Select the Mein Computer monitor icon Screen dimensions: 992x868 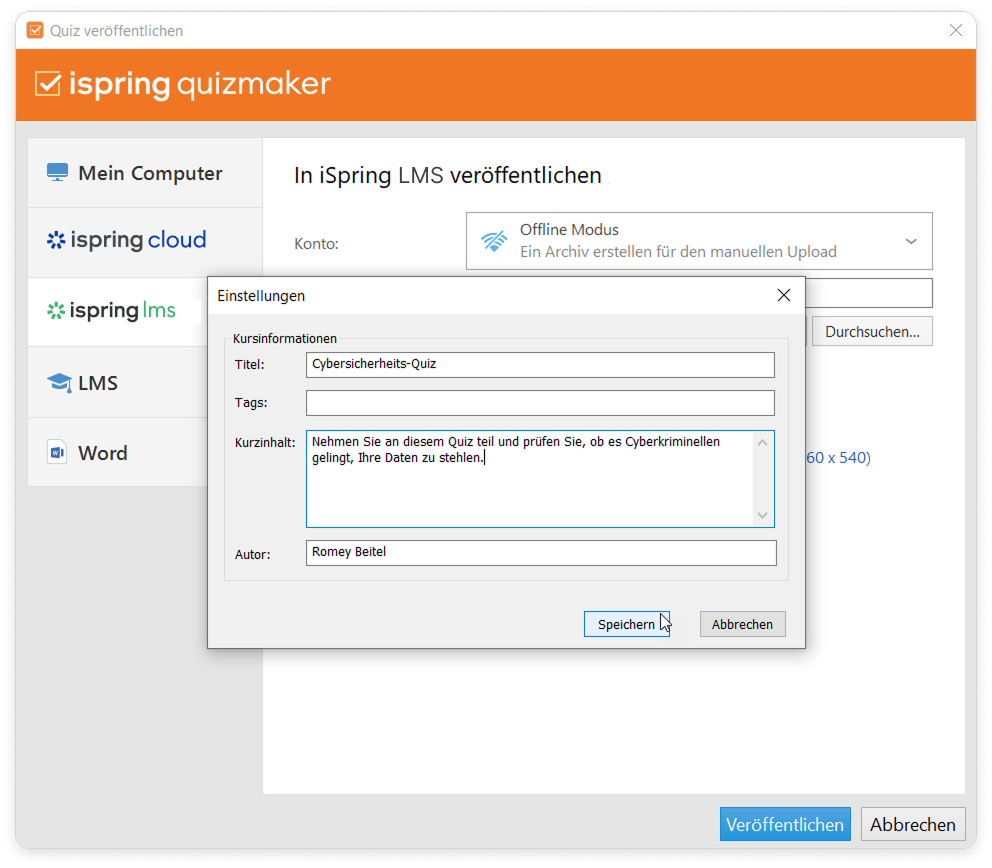pyautogui.click(x=58, y=172)
